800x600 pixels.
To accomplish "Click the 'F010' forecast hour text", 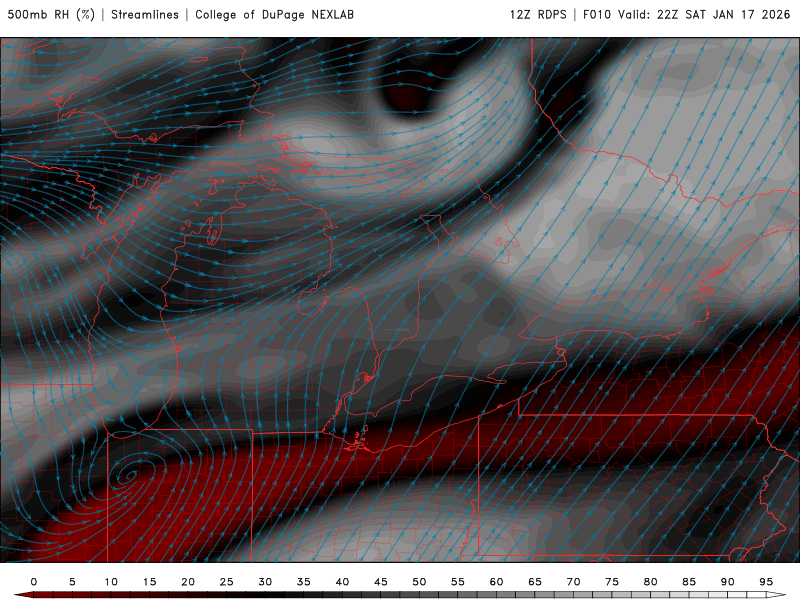I will coord(596,15).
